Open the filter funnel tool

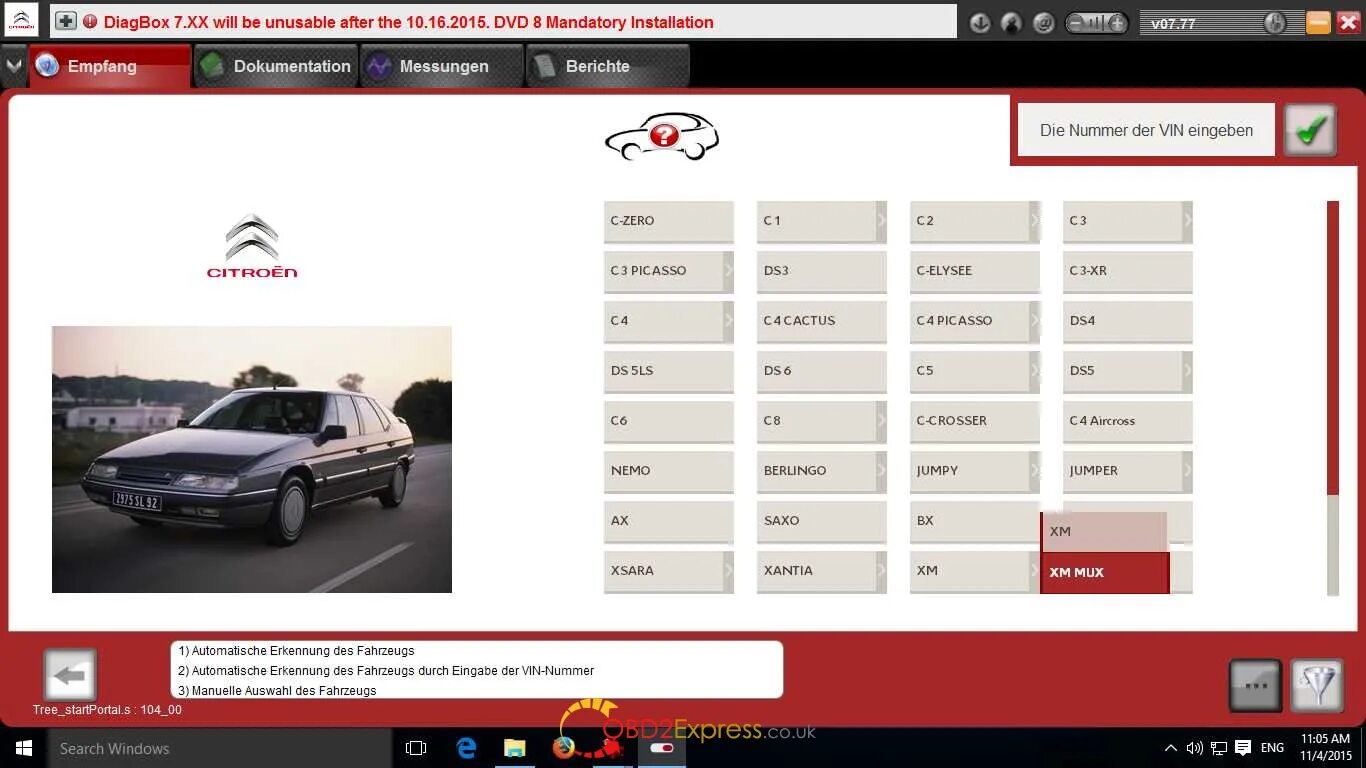(1317, 685)
